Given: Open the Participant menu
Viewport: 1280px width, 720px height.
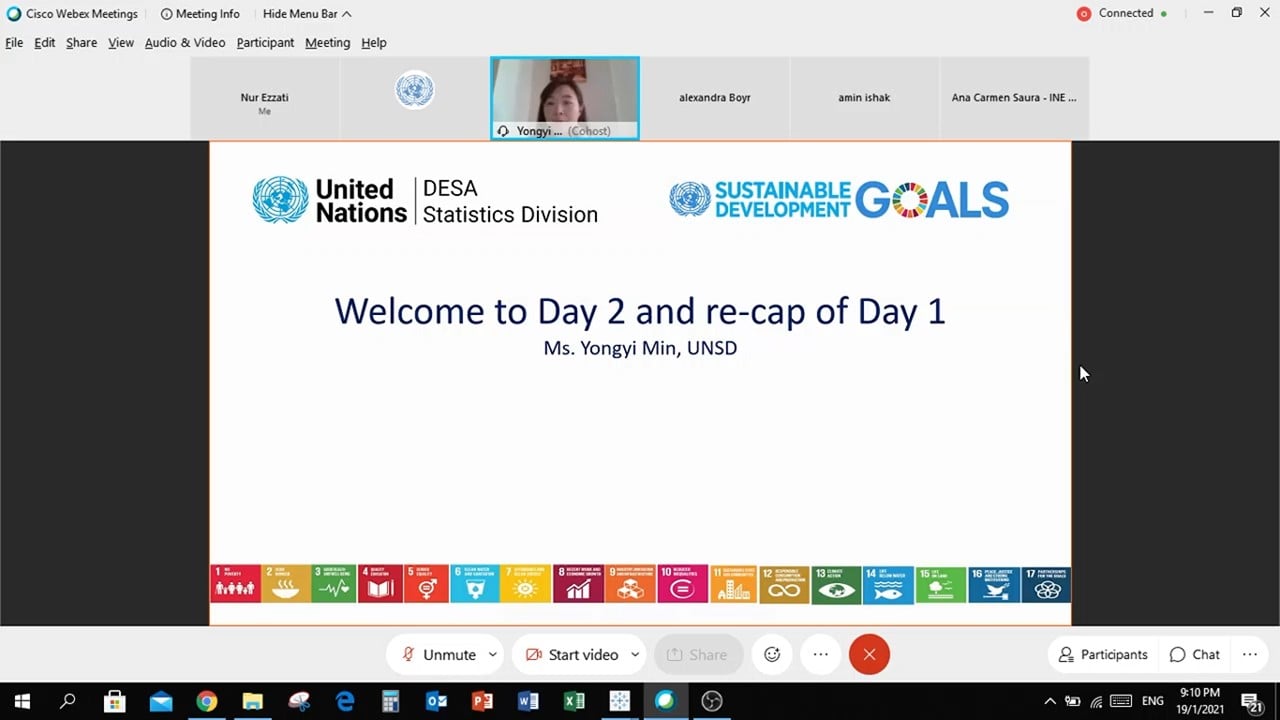Looking at the screenshot, I should pyautogui.click(x=265, y=43).
